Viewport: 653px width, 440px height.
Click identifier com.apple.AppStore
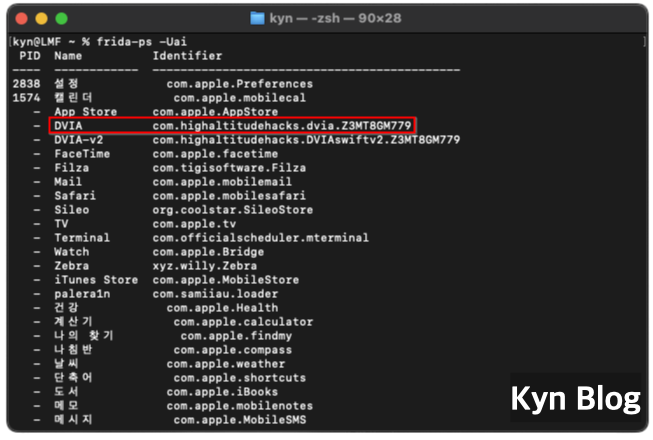(x=215, y=112)
